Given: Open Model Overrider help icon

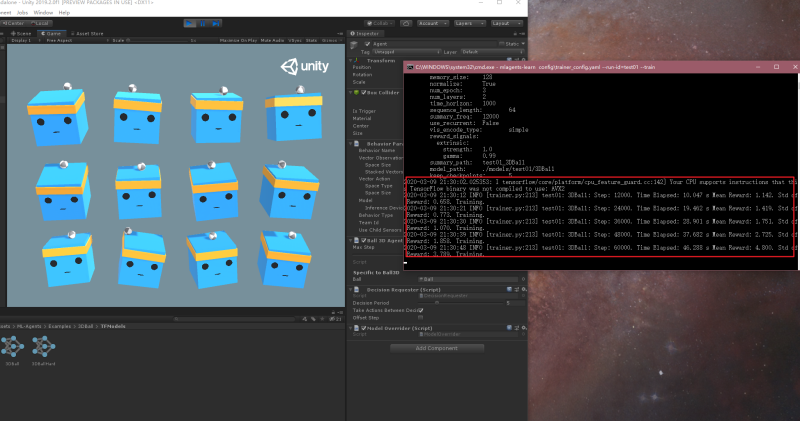Looking at the screenshot, I should pyautogui.click(x=509, y=328).
